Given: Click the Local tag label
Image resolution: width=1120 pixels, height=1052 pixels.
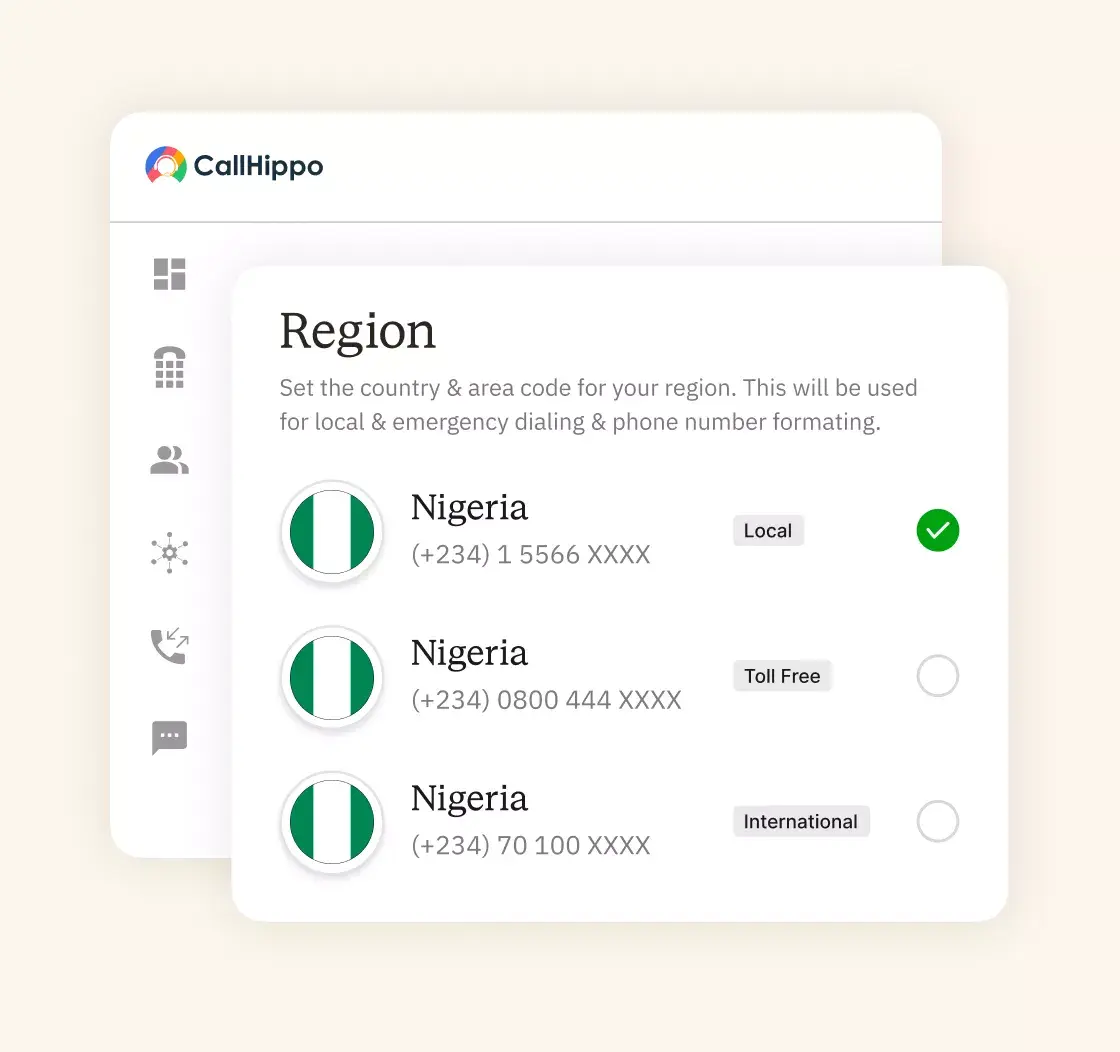Looking at the screenshot, I should (768, 530).
